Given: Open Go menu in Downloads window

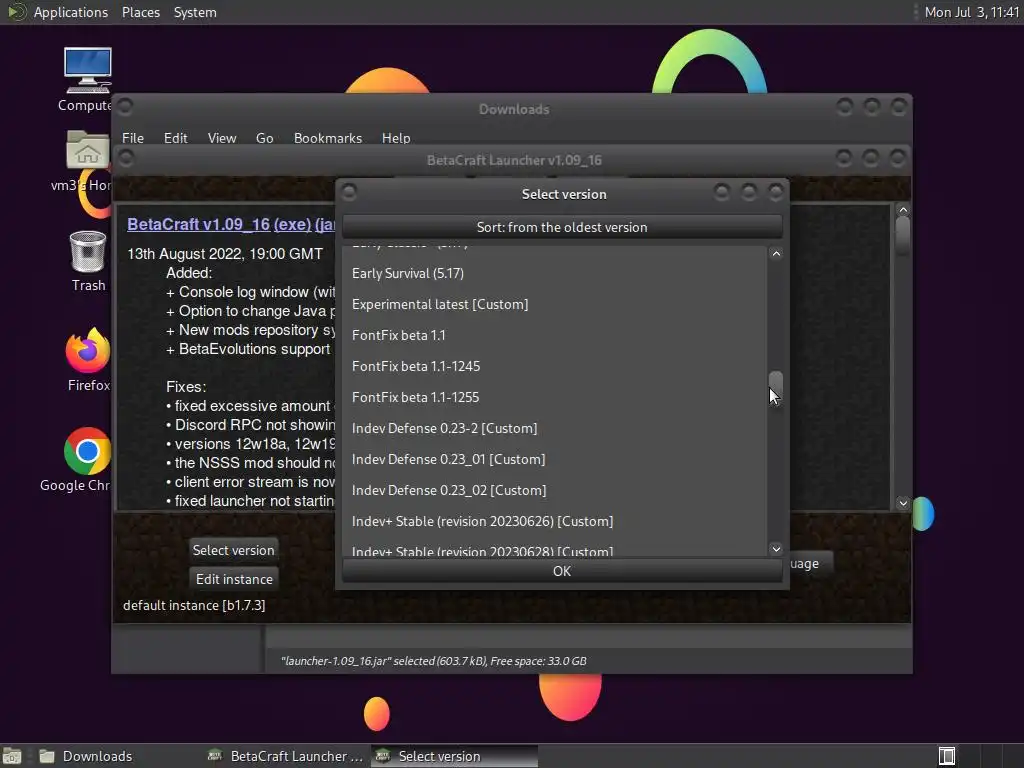Looking at the screenshot, I should tap(264, 138).
